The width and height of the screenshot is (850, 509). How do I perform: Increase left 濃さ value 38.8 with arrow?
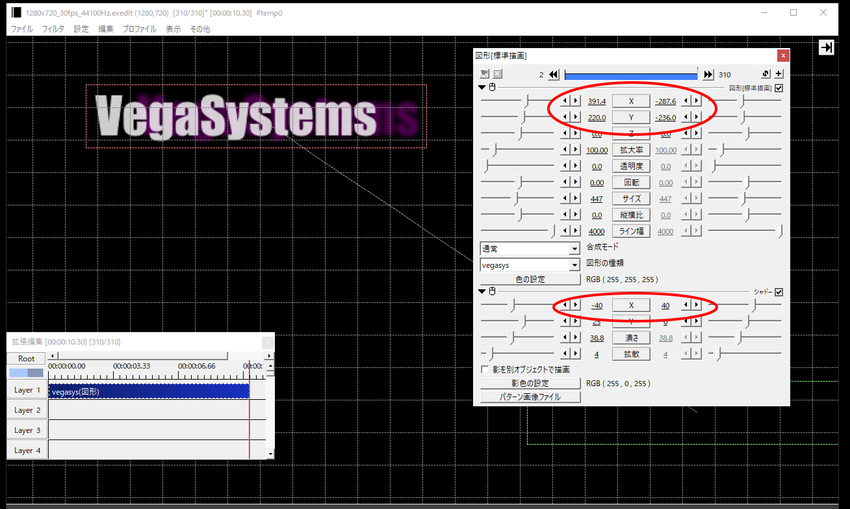[576, 337]
